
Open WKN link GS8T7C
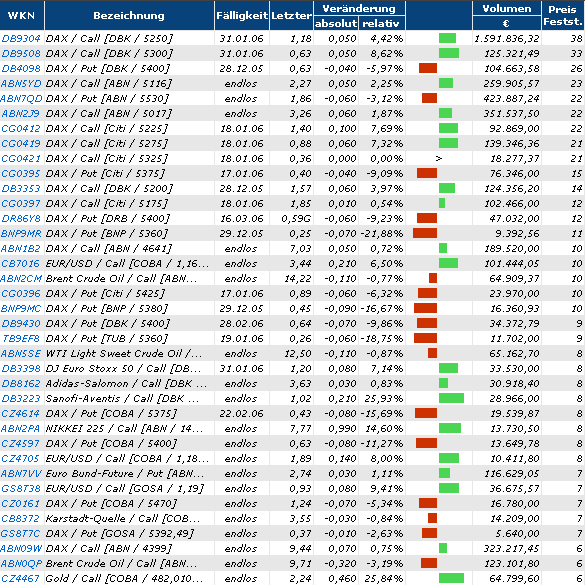(21, 534)
